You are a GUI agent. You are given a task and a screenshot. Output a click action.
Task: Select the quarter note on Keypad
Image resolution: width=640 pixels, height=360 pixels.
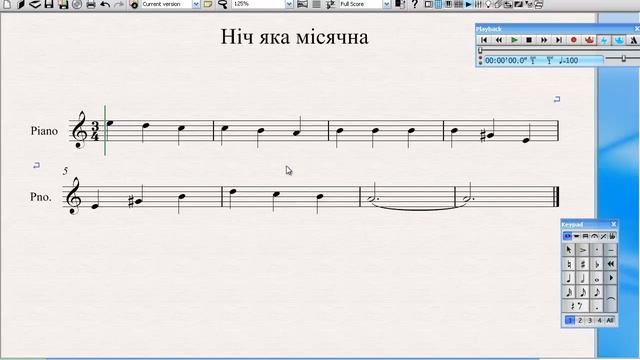(569, 278)
